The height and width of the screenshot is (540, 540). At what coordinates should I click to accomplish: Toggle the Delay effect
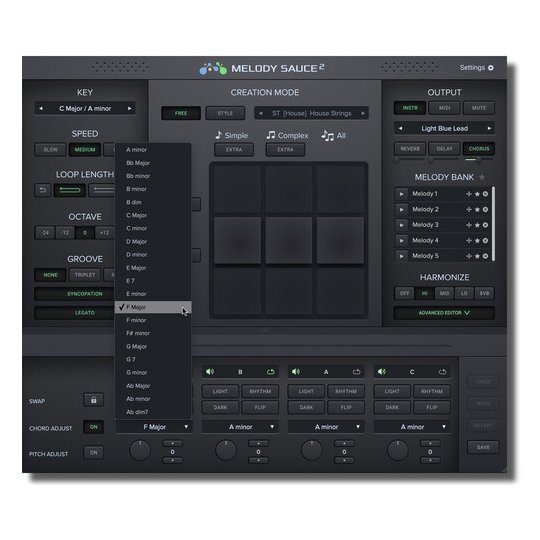[444, 149]
